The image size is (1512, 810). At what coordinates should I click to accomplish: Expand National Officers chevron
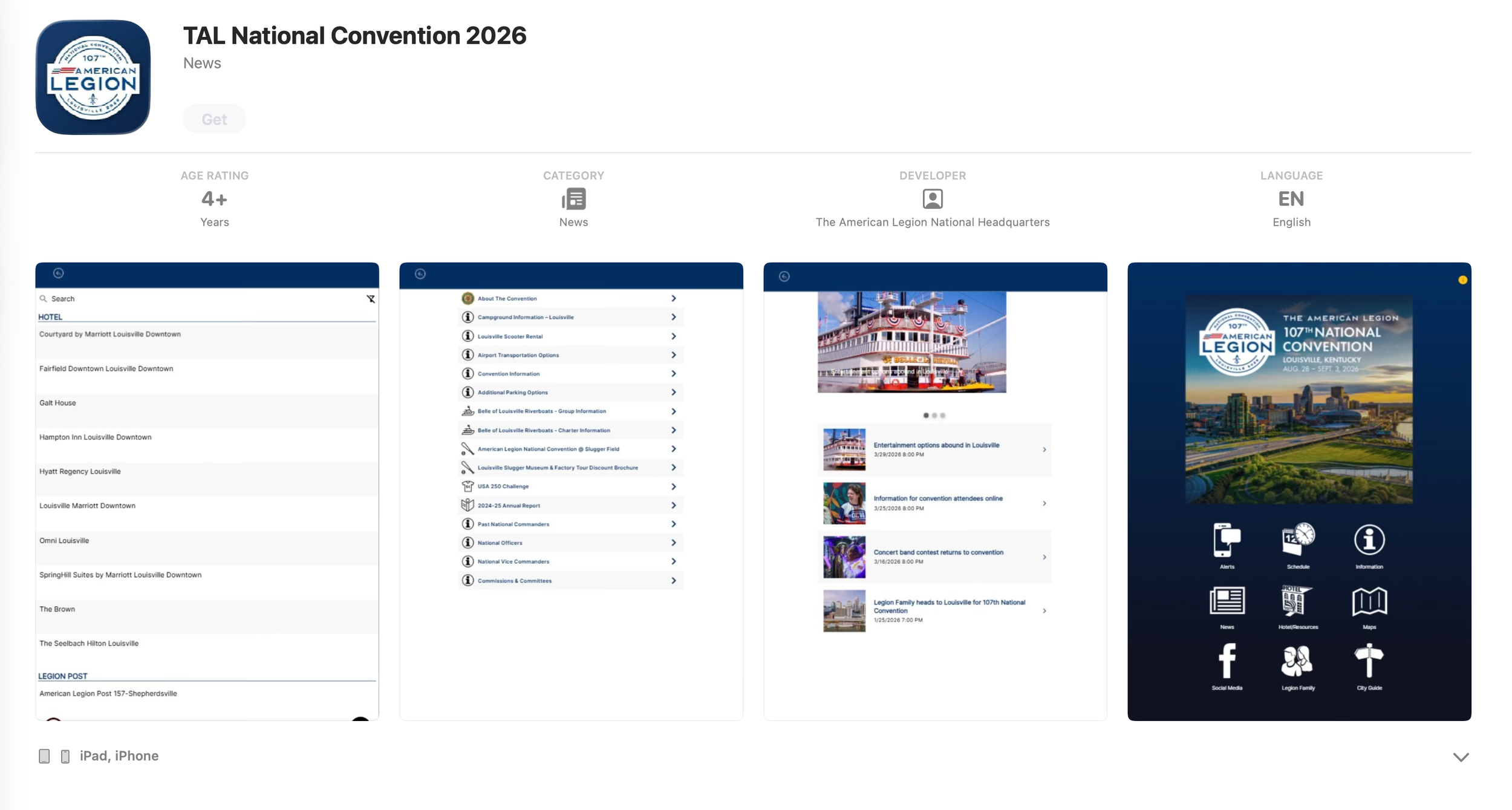(673, 543)
